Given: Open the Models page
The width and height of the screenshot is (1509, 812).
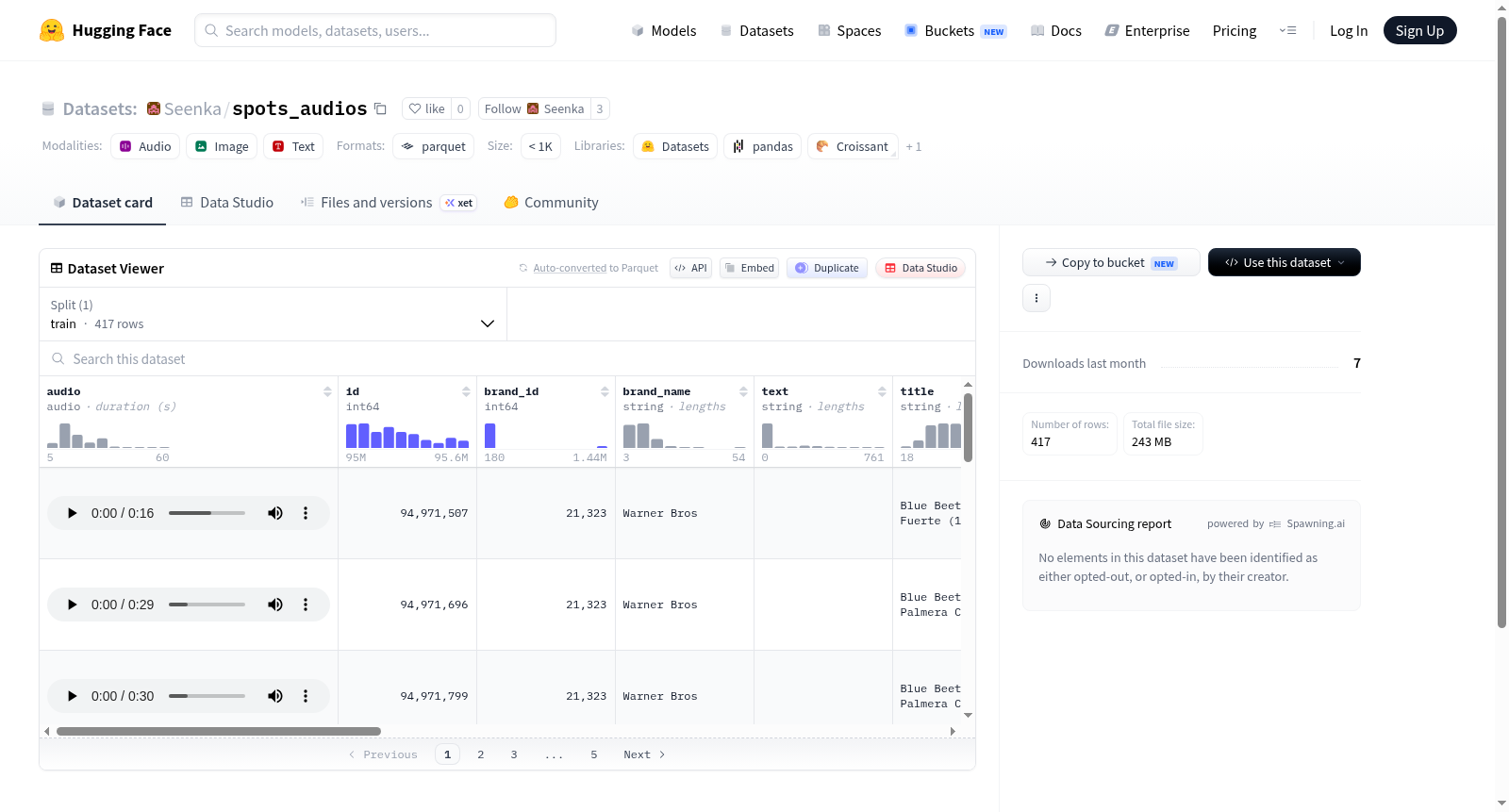Looking at the screenshot, I should 664,30.
